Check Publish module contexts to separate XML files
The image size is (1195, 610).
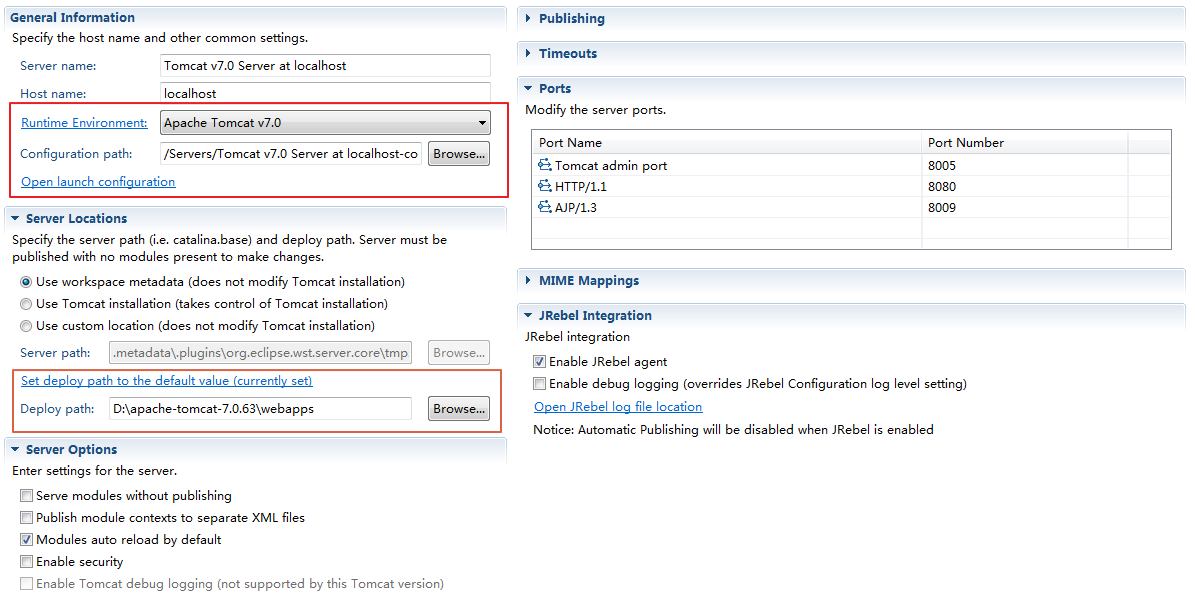27,518
